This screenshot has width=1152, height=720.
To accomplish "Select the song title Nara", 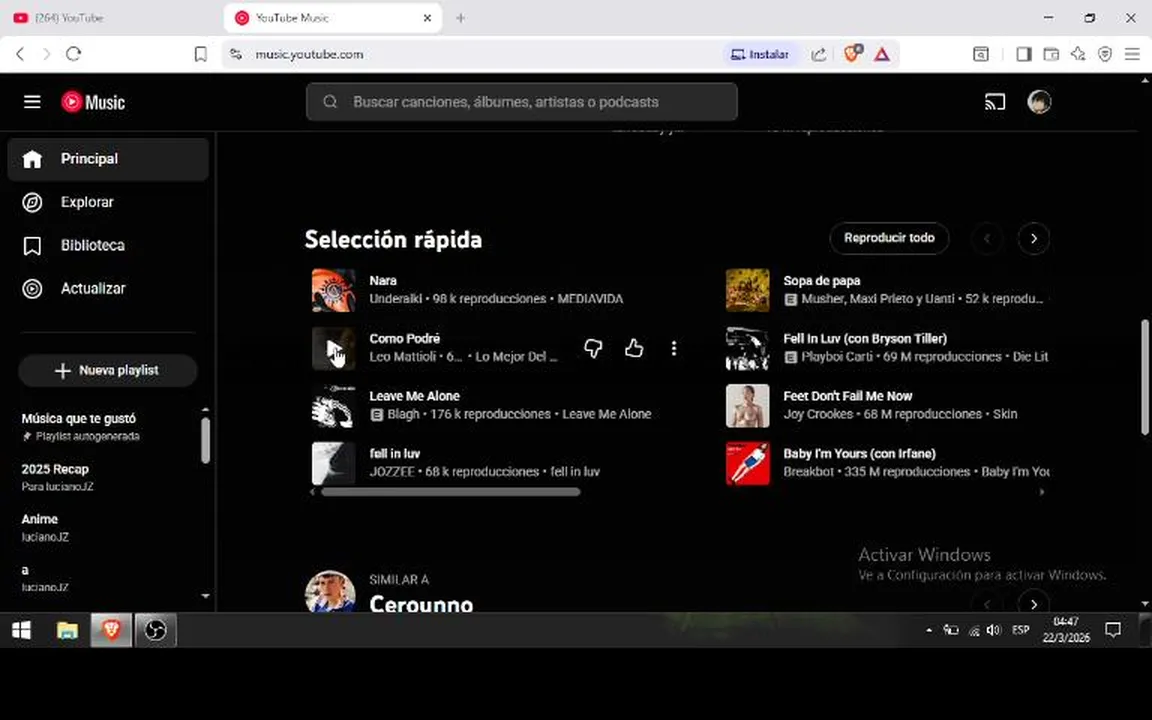I will click(x=383, y=281).
